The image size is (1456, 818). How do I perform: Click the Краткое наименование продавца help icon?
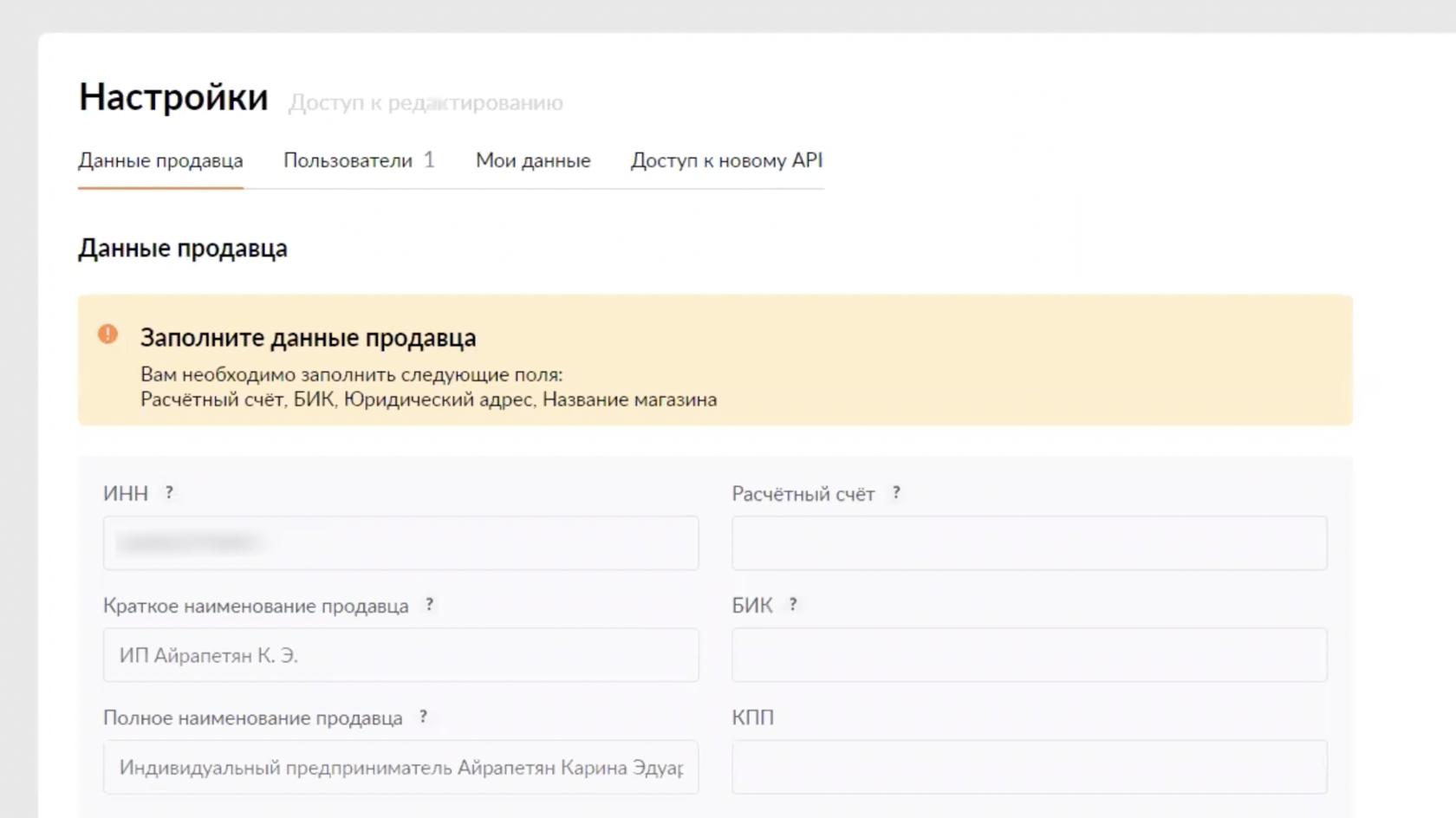pyautogui.click(x=429, y=604)
